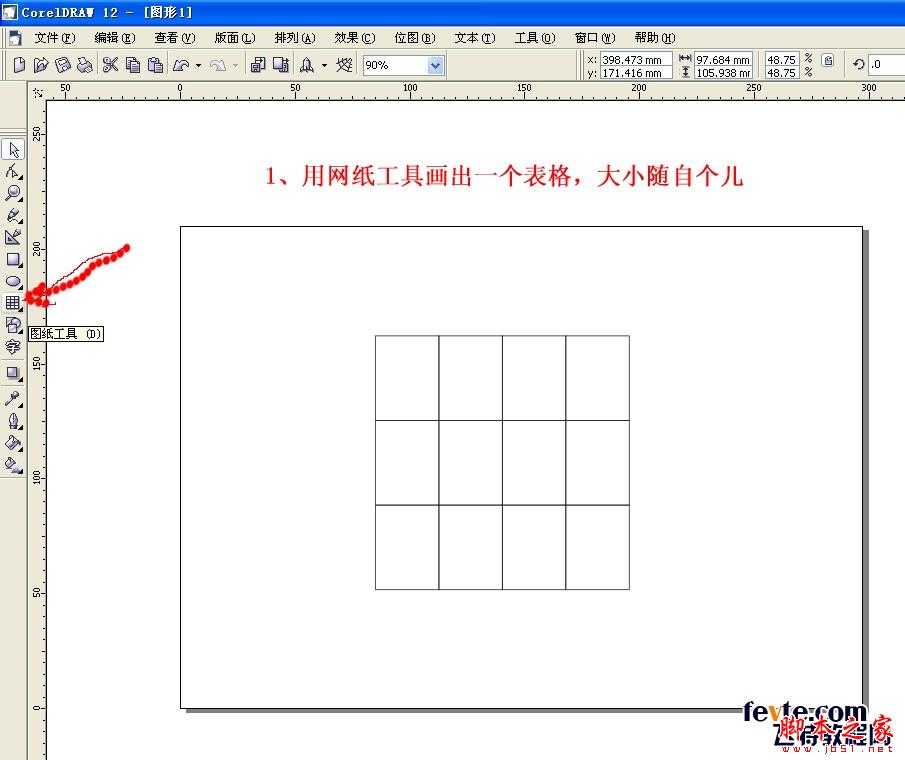Import a file using the Import icon
905x760 pixels.
[258, 65]
